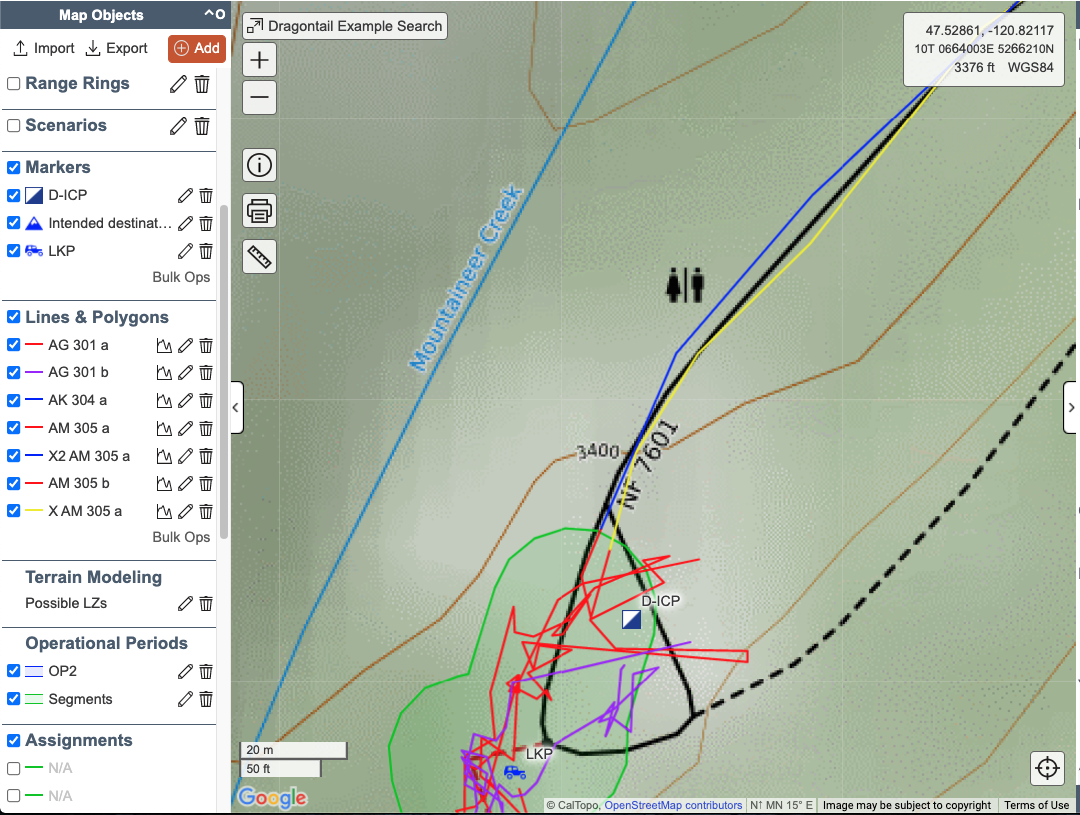Viewport: 1080px width, 815px height.
Task: Edit the Intended destination marker
Action: point(185,223)
